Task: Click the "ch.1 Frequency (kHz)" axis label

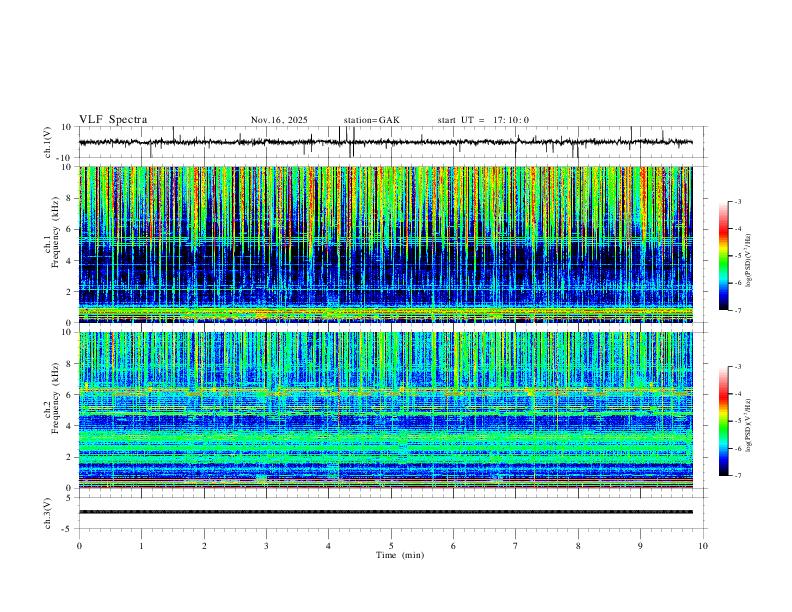Action: point(52,233)
